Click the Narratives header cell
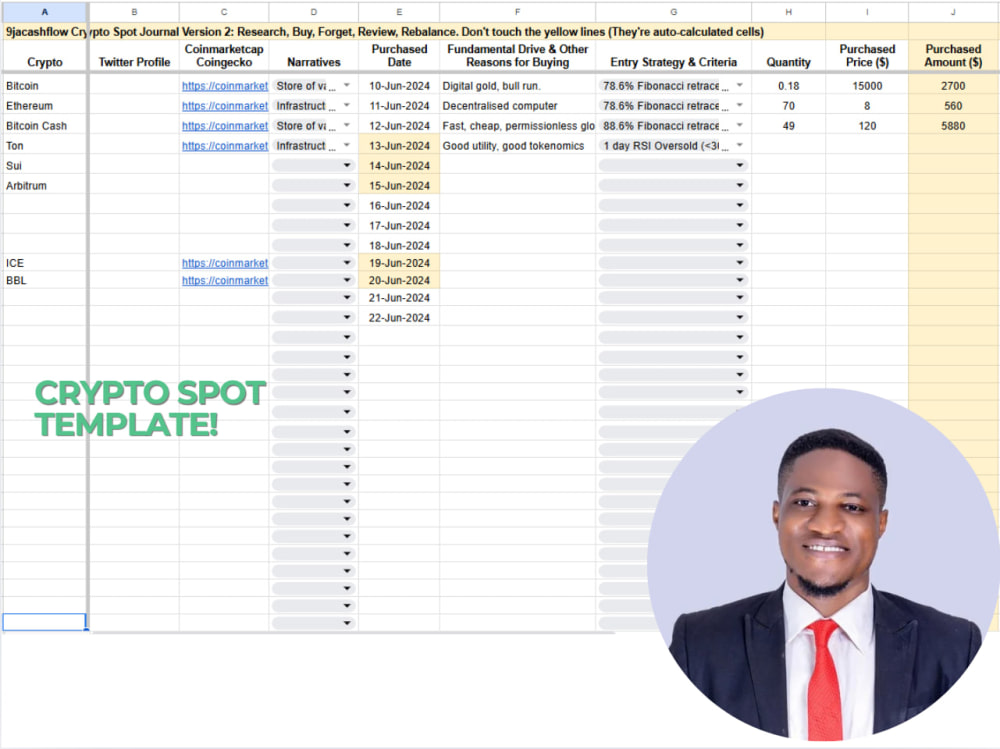The height and width of the screenshot is (749, 1000). coord(313,56)
